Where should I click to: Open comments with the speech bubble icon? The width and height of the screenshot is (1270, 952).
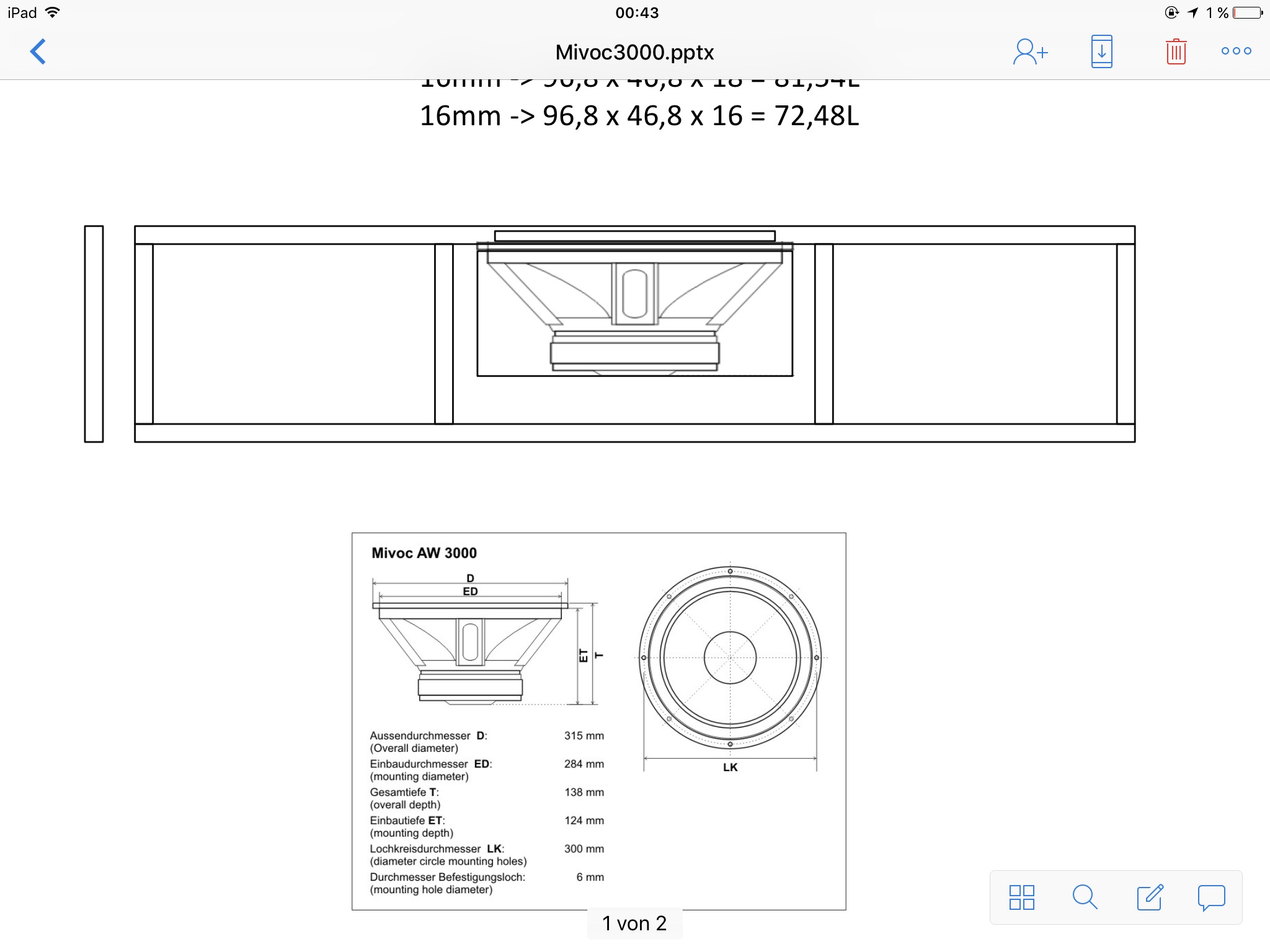coord(1211,897)
